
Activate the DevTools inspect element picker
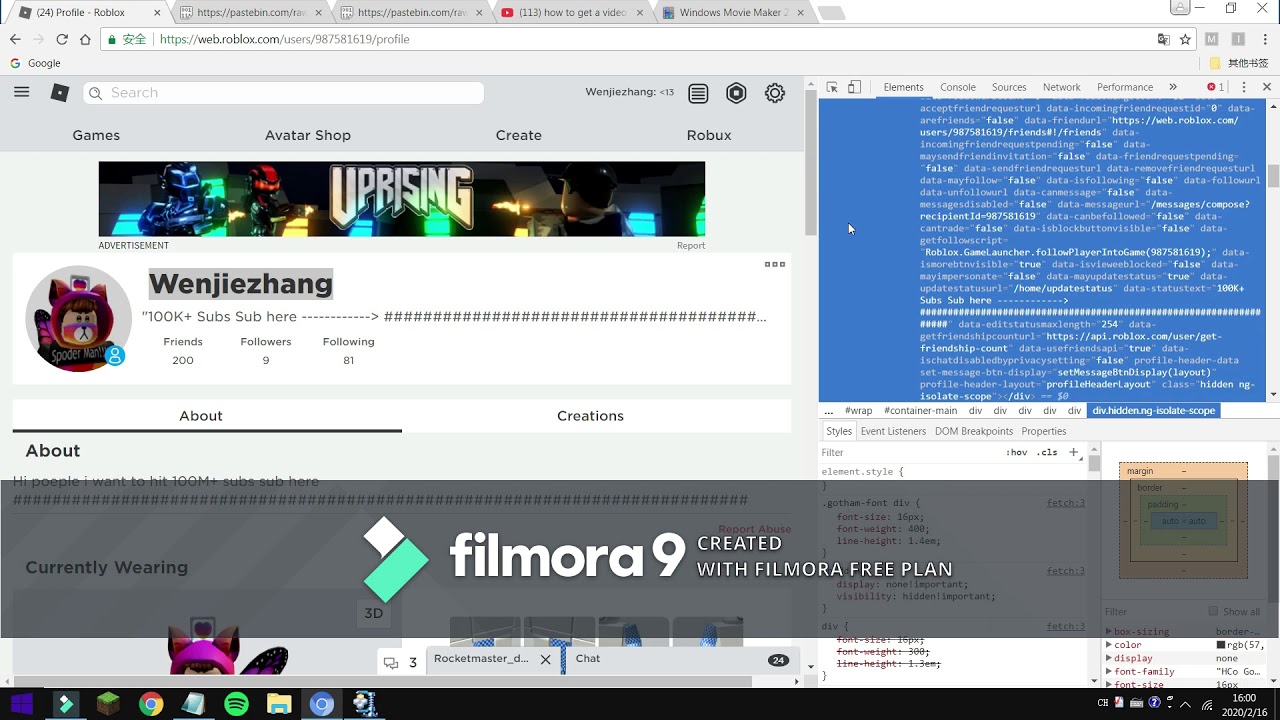(x=832, y=87)
